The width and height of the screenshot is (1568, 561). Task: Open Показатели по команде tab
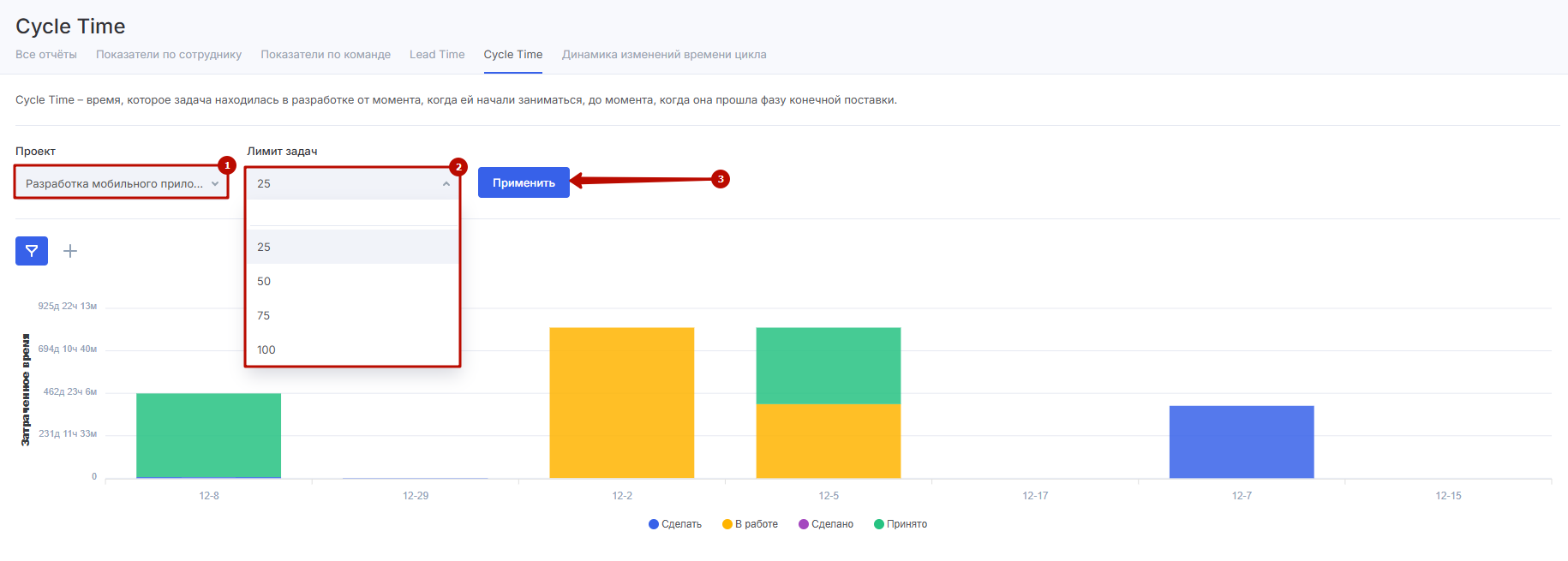326,54
